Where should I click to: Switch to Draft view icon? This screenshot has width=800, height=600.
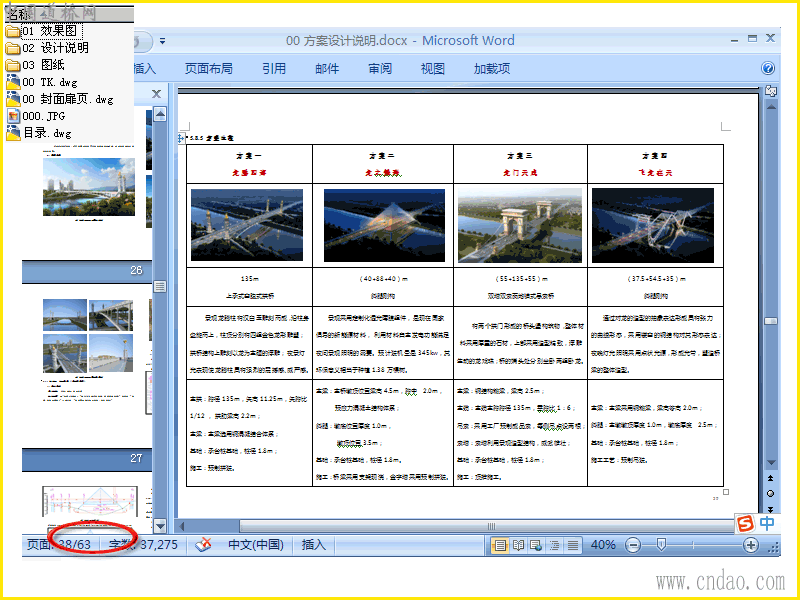572,545
